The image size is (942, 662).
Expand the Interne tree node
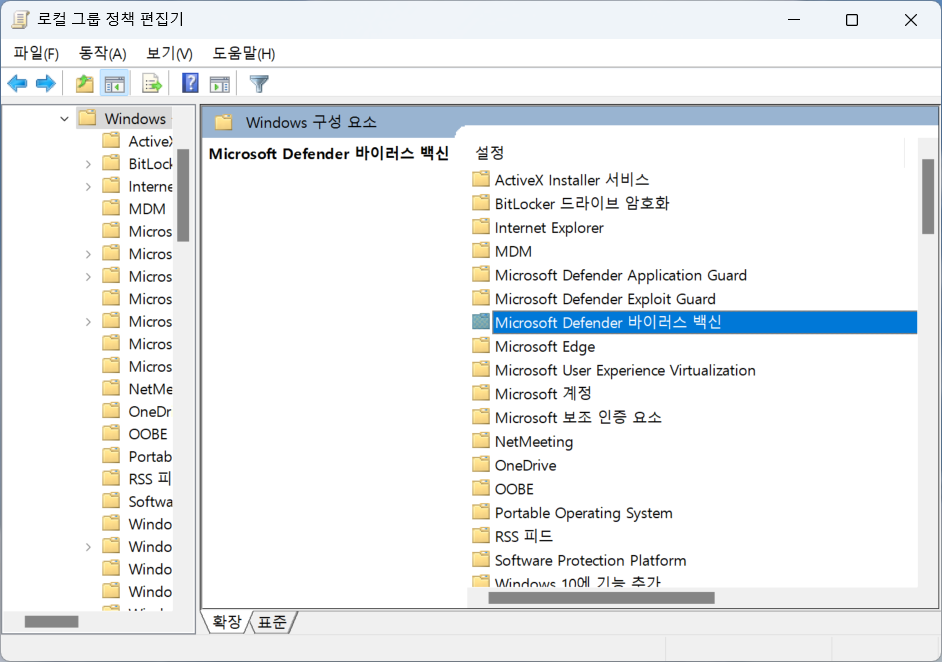point(88,187)
